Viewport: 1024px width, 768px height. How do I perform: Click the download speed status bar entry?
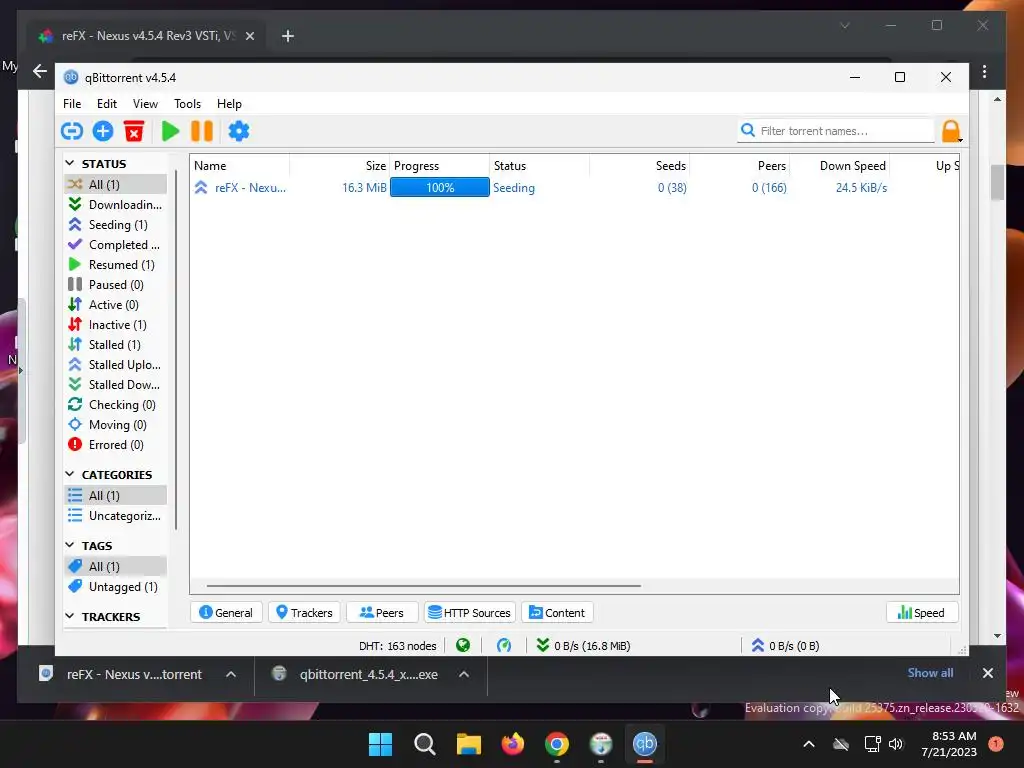coord(583,646)
